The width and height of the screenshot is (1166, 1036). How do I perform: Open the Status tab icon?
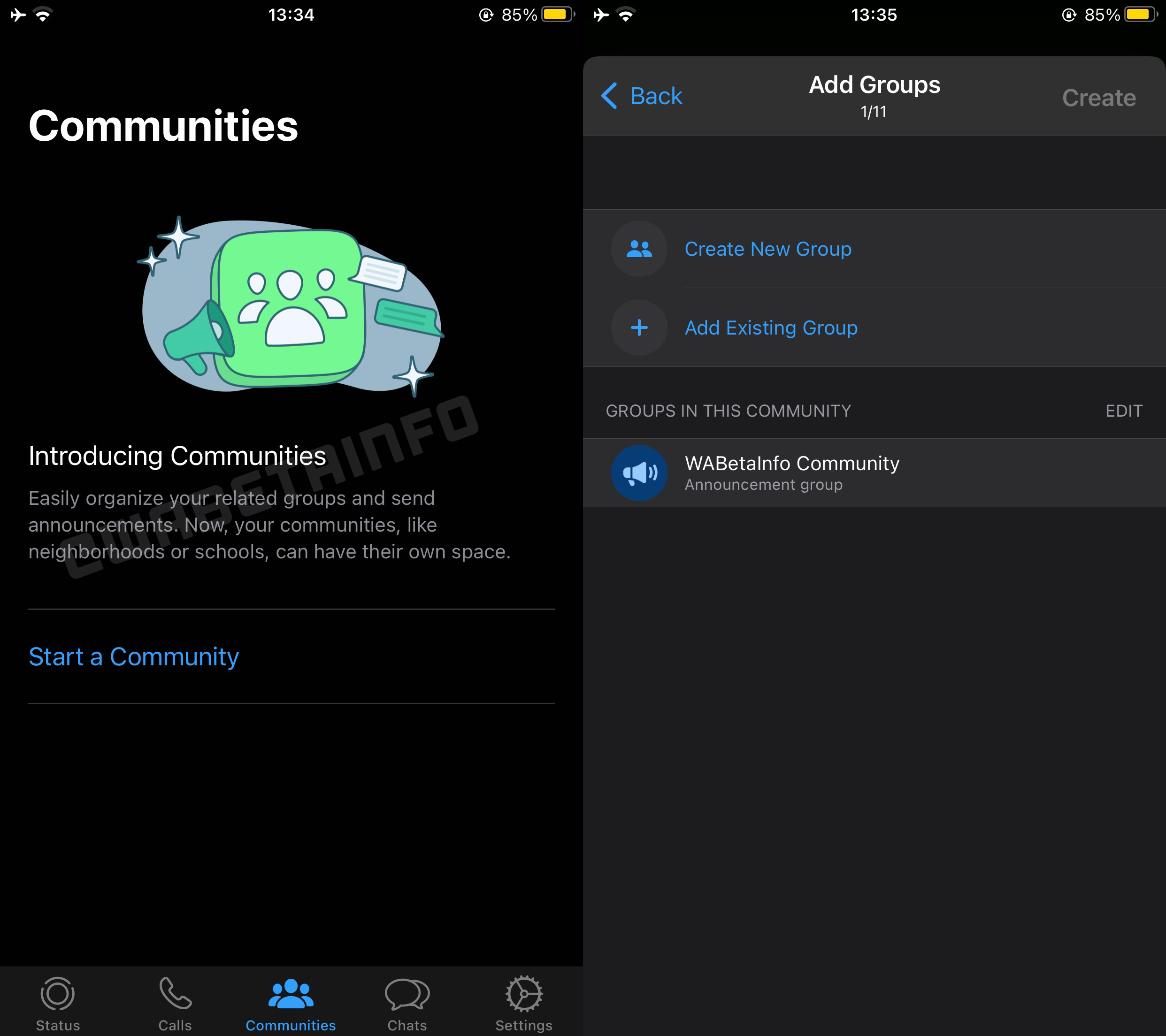tap(58, 994)
